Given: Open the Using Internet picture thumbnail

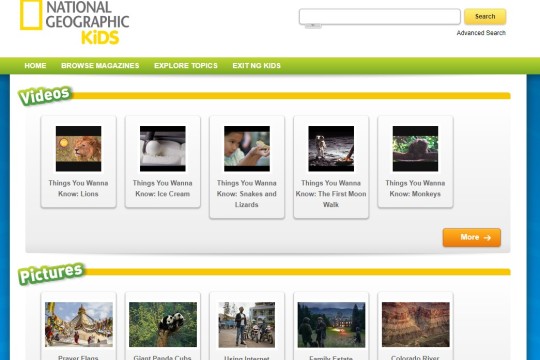Looking at the screenshot, I should point(247,325).
